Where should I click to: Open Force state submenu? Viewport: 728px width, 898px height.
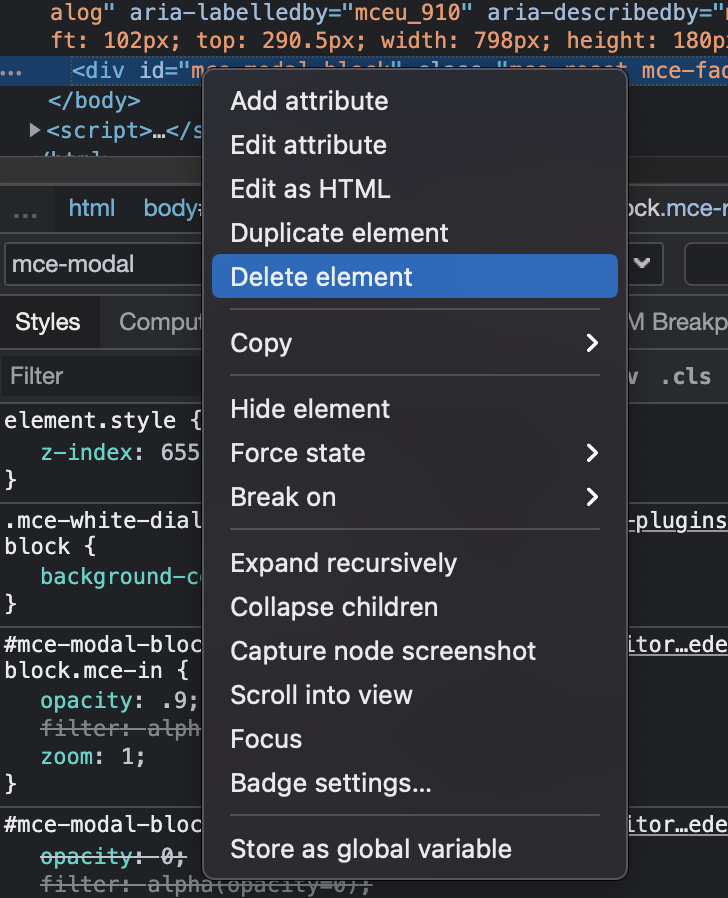[x=415, y=453]
